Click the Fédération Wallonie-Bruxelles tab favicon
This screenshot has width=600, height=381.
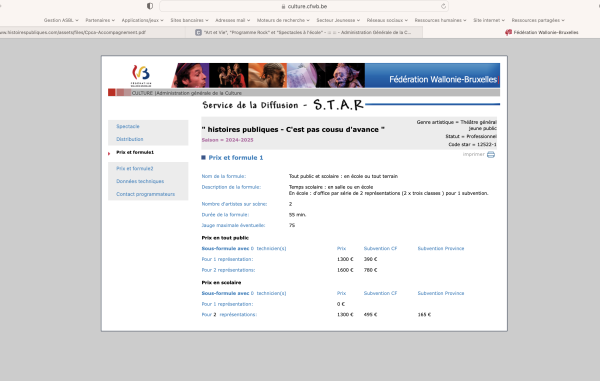508,33
